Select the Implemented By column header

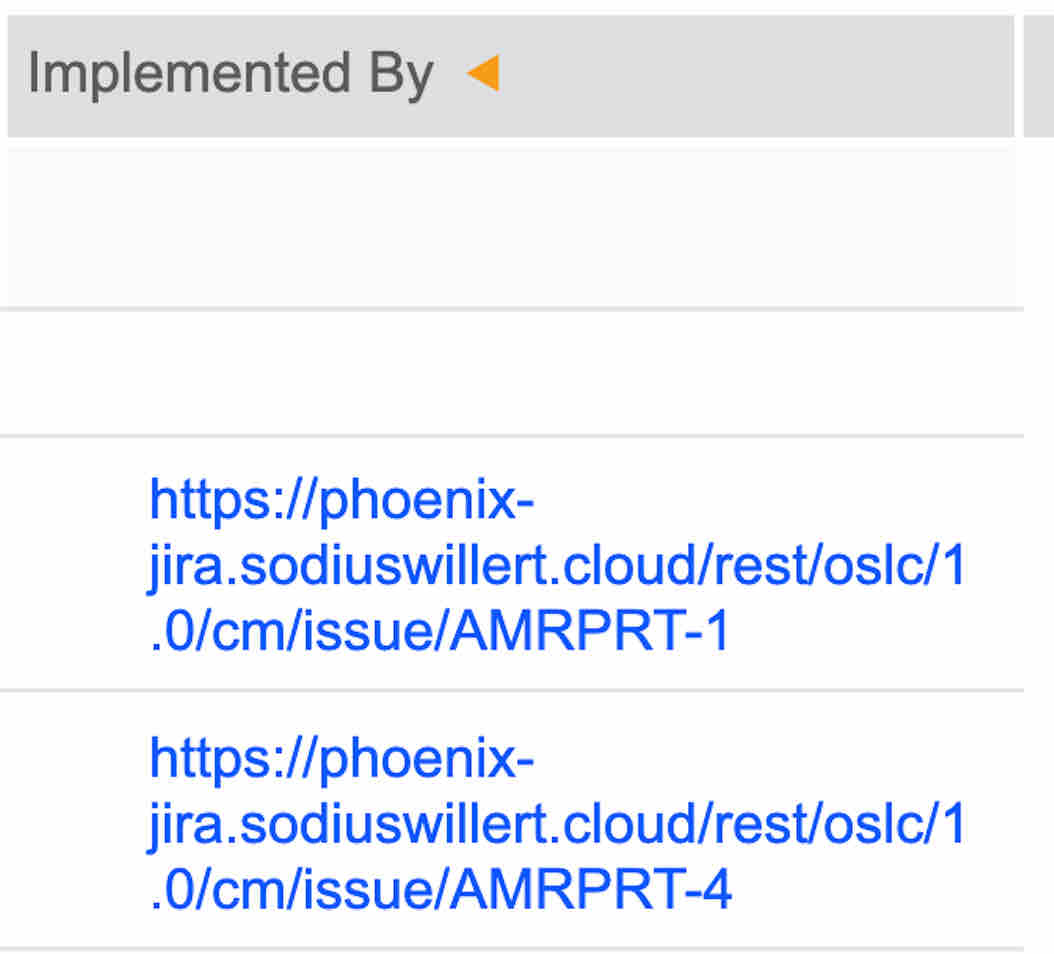510,76
